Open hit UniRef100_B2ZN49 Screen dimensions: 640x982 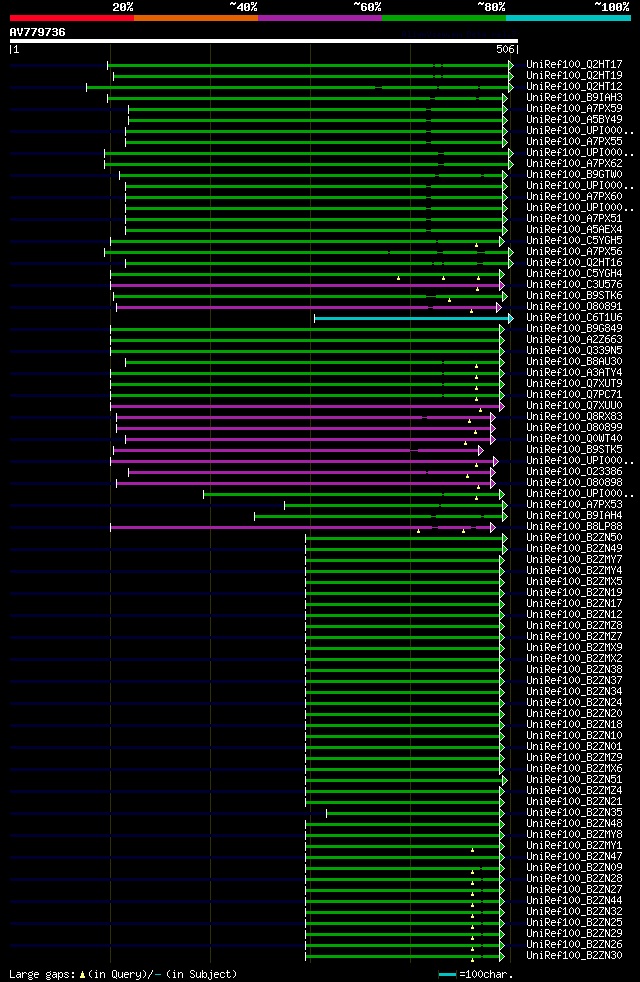click(574, 549)
